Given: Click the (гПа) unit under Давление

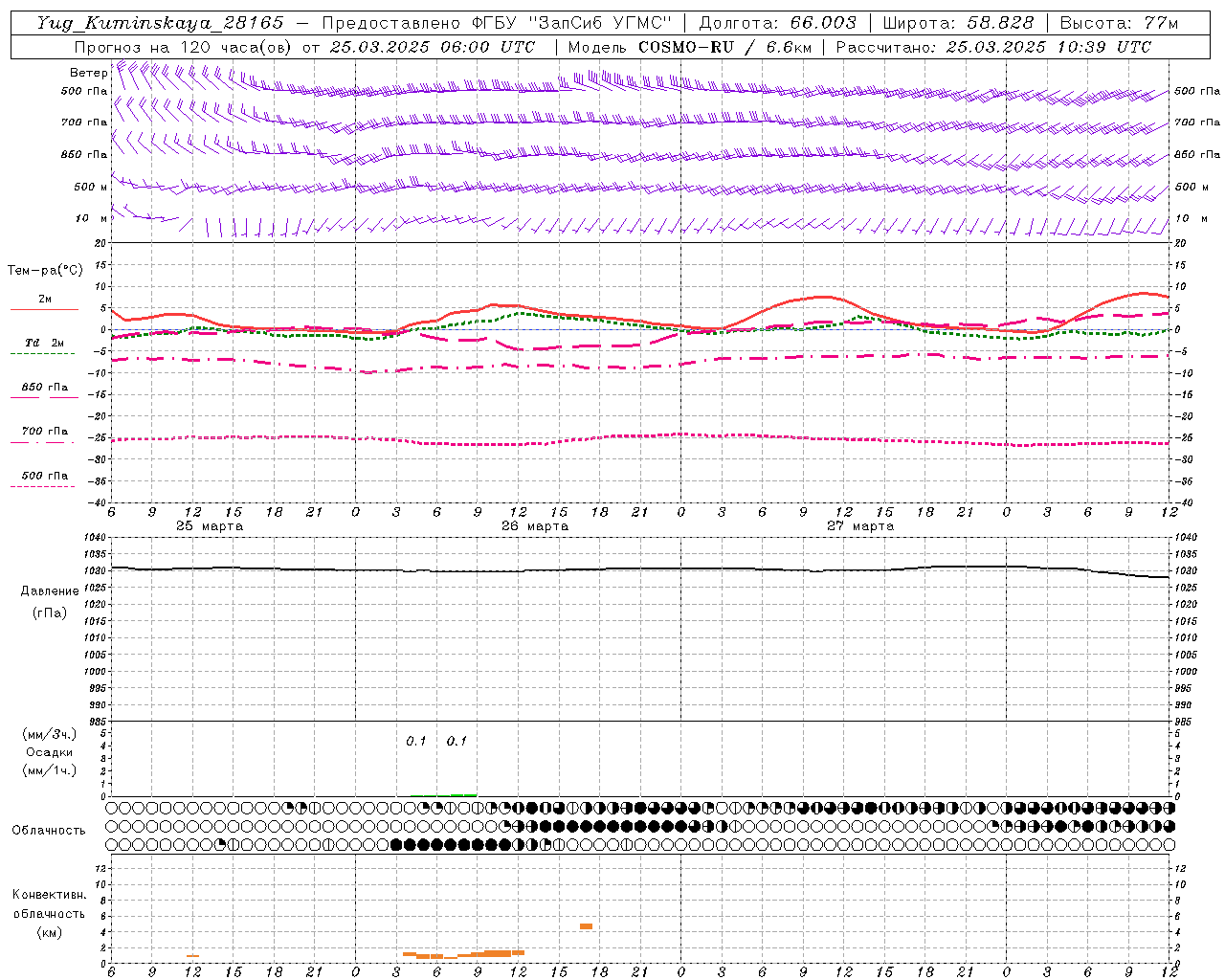Looking at the screenshot, I should pyautogui.click(x=49, y=612).
